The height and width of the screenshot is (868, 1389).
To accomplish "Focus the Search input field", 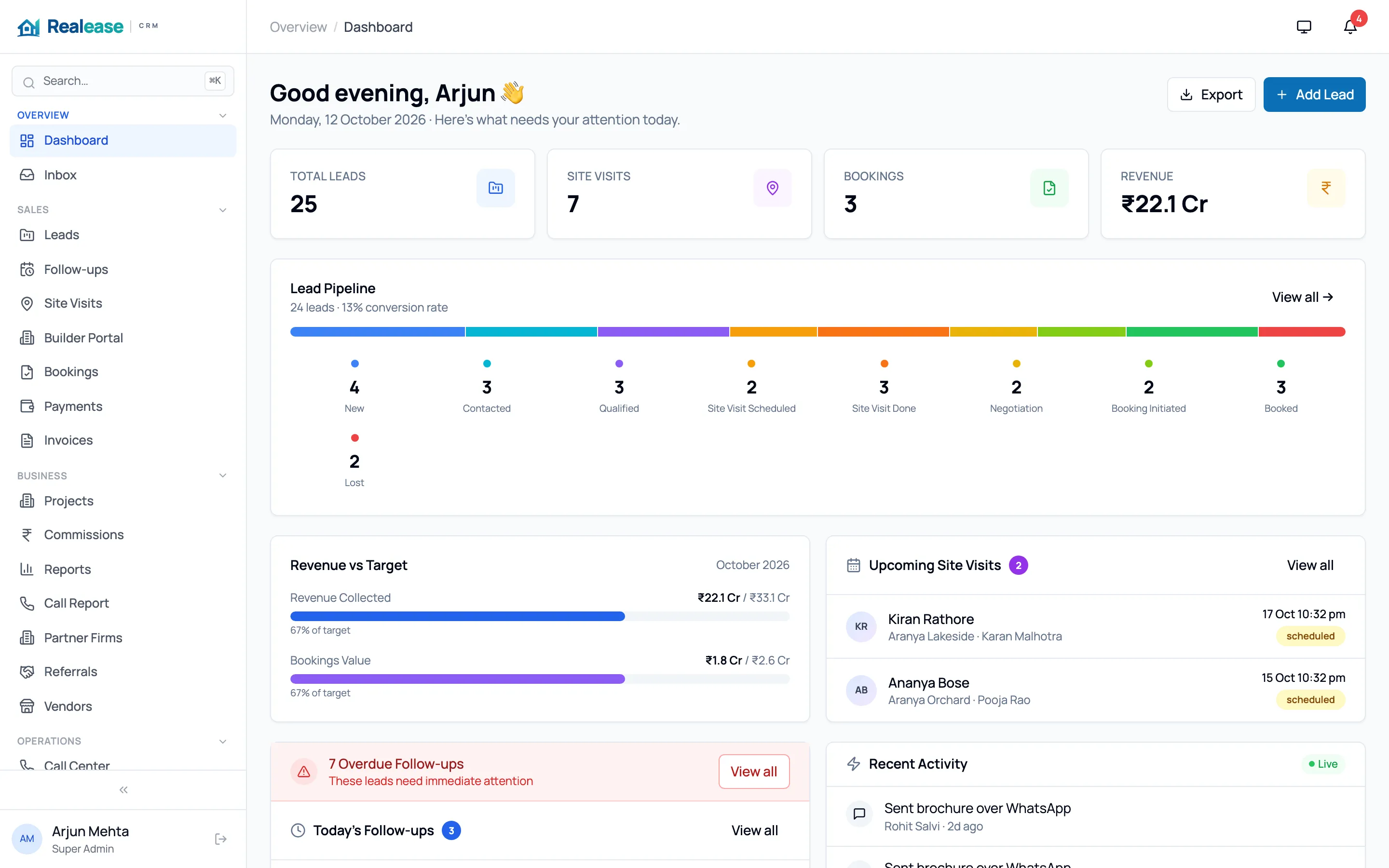I will (123, 81).
